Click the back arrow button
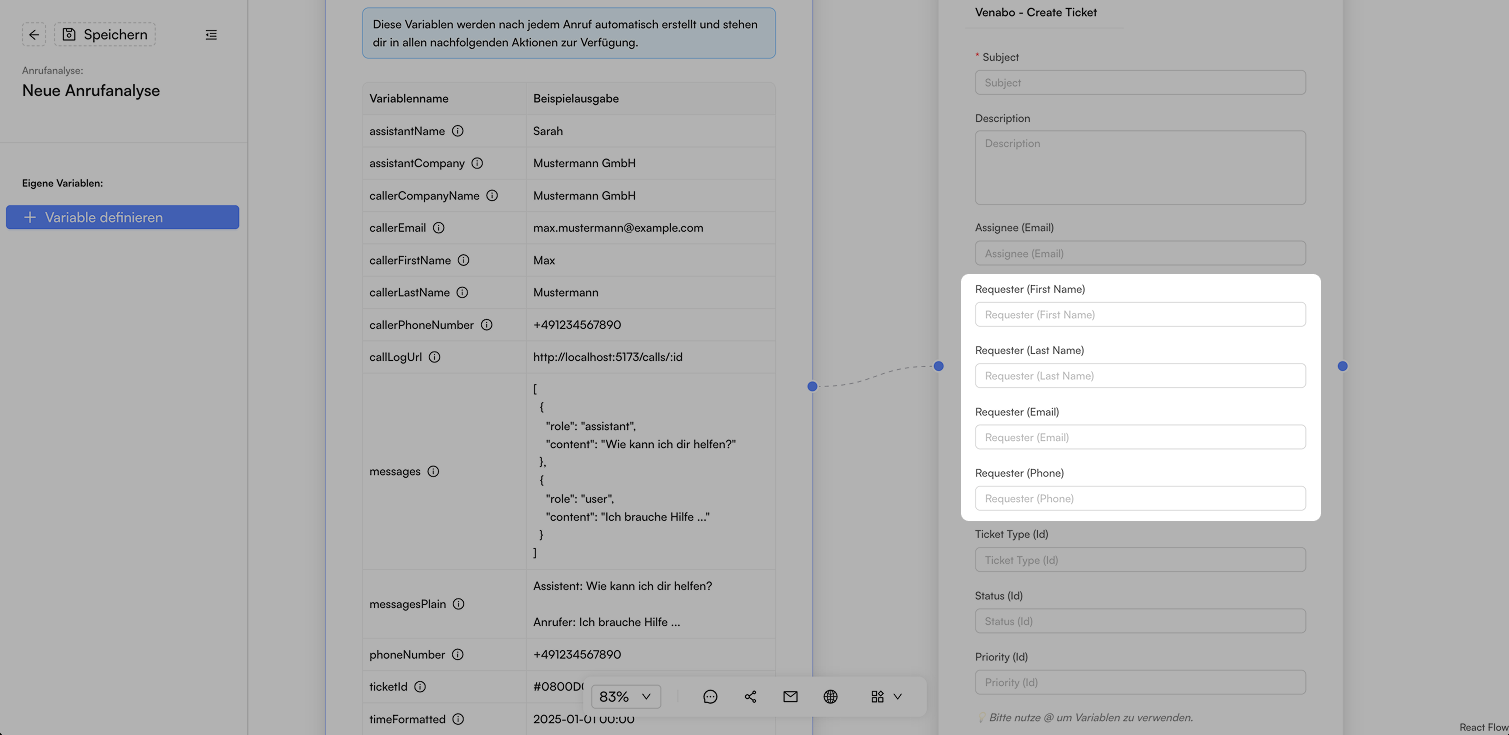 (34, 35)
